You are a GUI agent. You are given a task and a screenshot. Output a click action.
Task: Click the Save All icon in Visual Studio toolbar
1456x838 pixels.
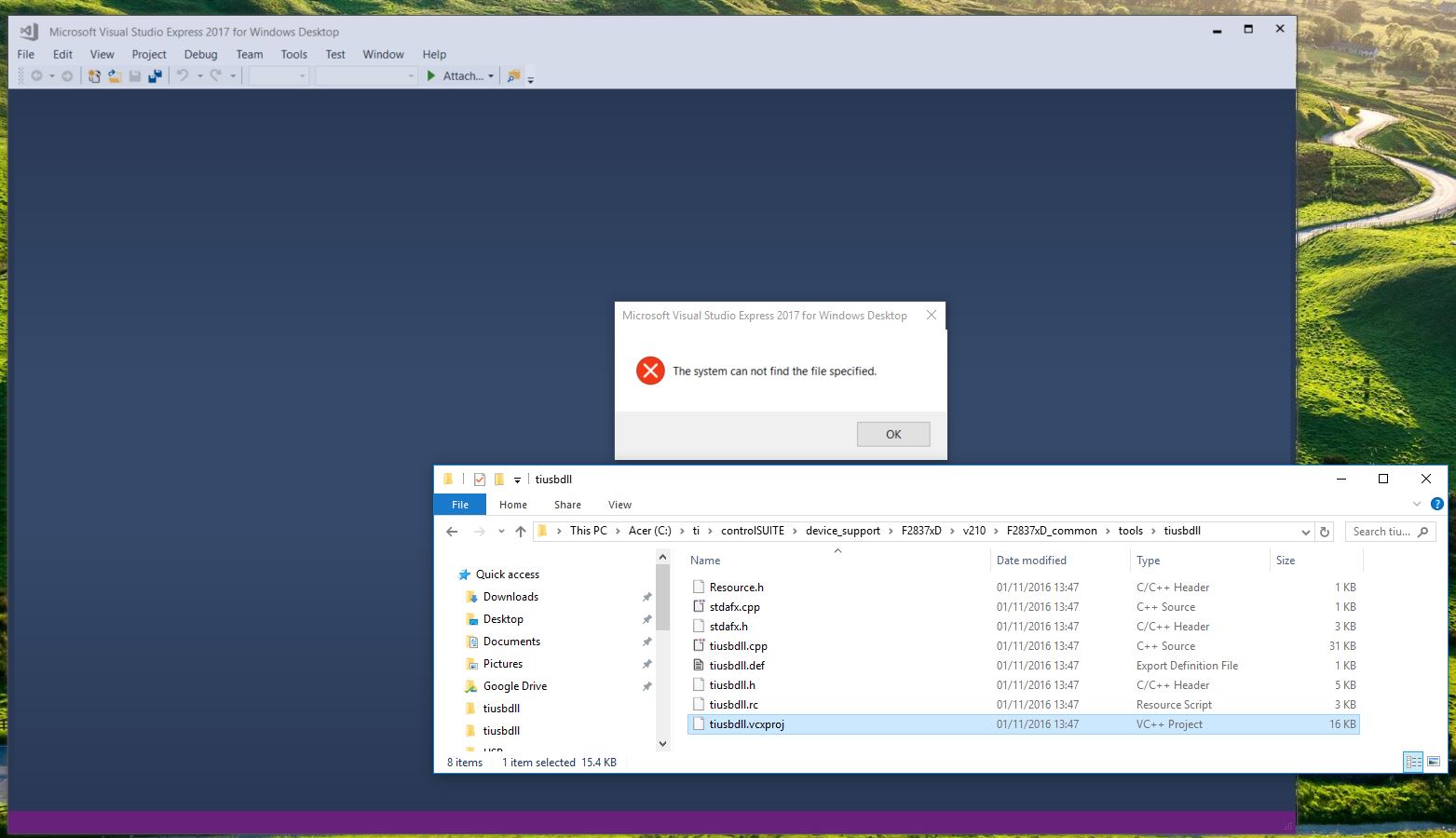tap(155, 75)
